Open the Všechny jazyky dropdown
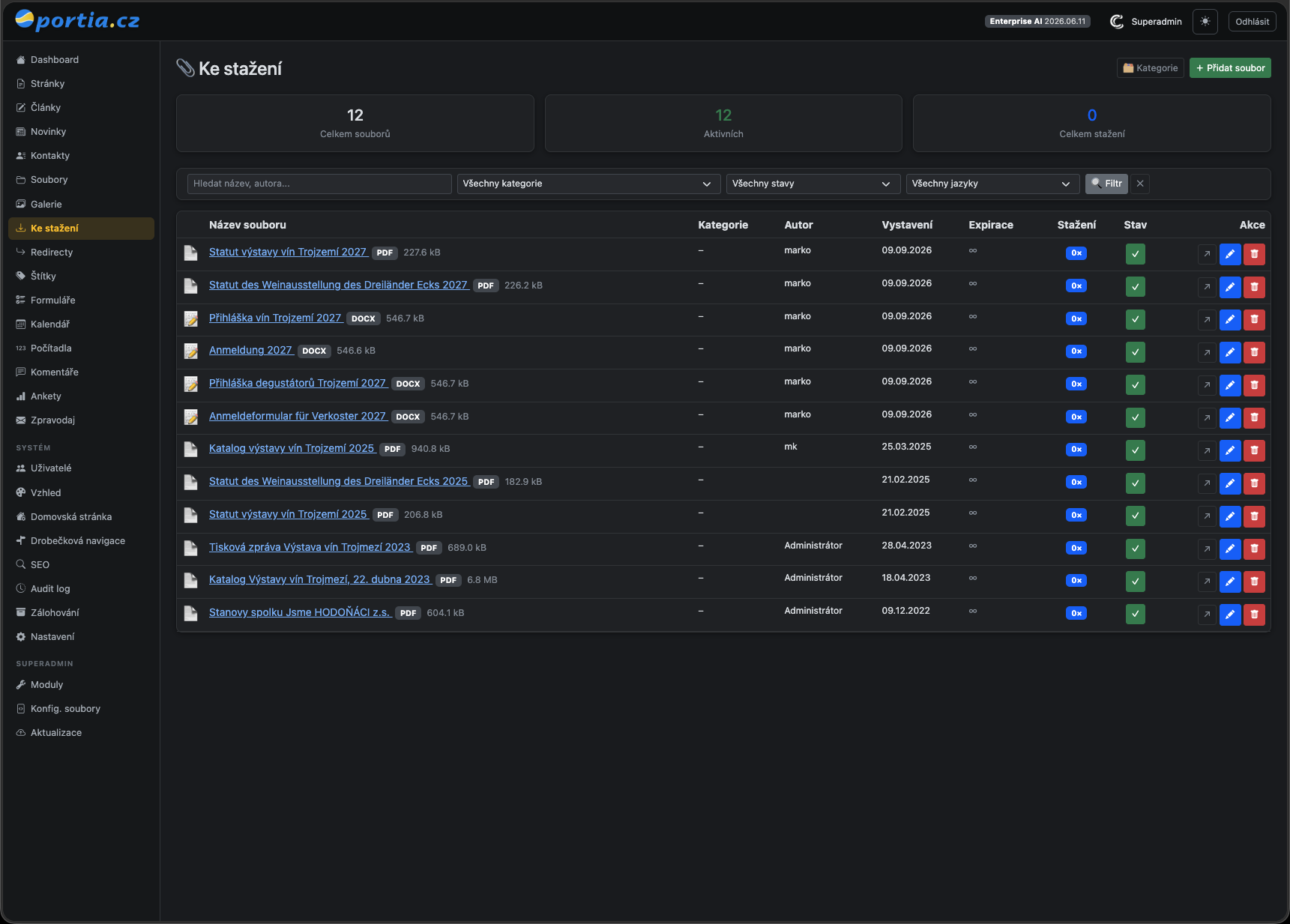Viewport: 1290px width, 924px height. 992,184
